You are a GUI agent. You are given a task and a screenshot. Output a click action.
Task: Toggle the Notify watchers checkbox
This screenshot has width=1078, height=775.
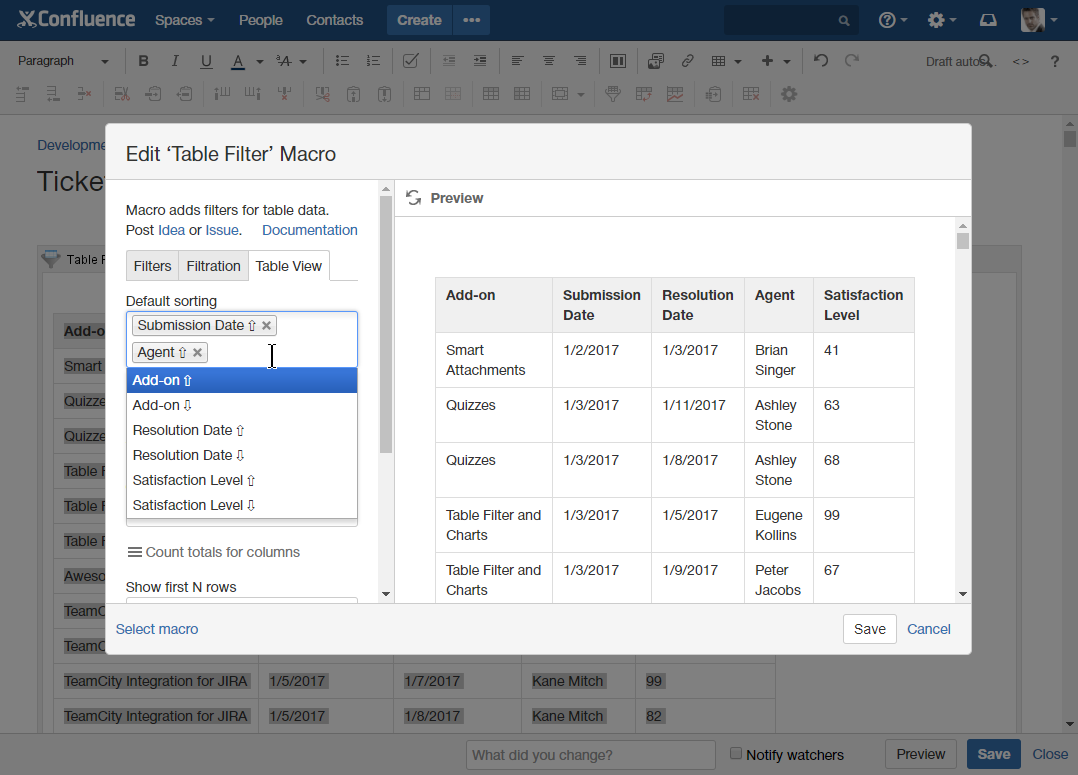pyautogui.click(x=736, y=753)
